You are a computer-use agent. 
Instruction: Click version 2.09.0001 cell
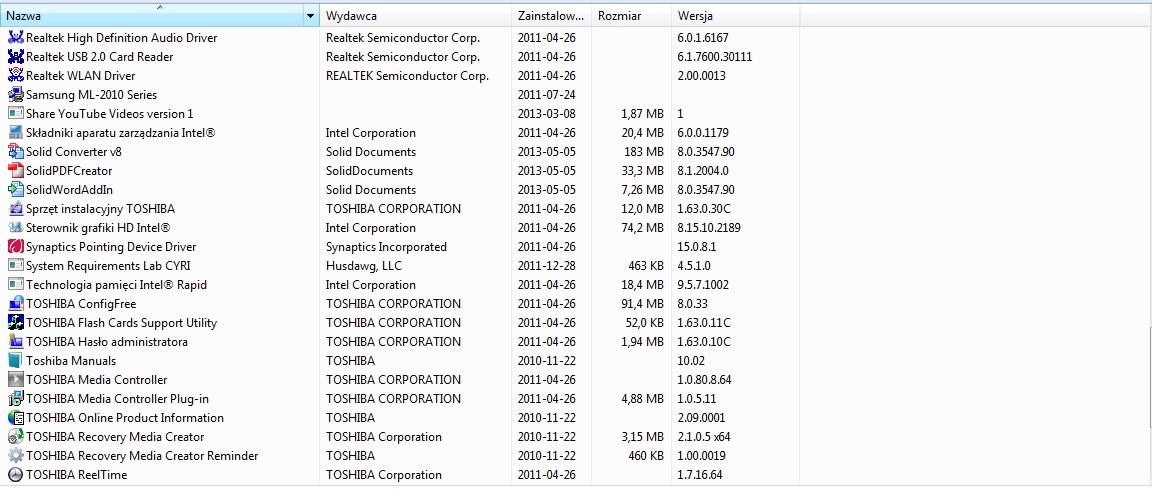click(701, 418)
